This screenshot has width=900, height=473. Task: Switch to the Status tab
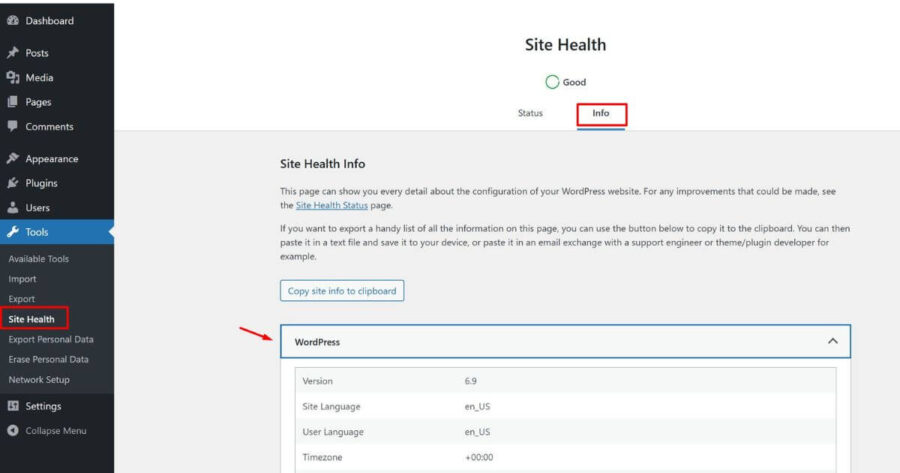click(530, 113)
